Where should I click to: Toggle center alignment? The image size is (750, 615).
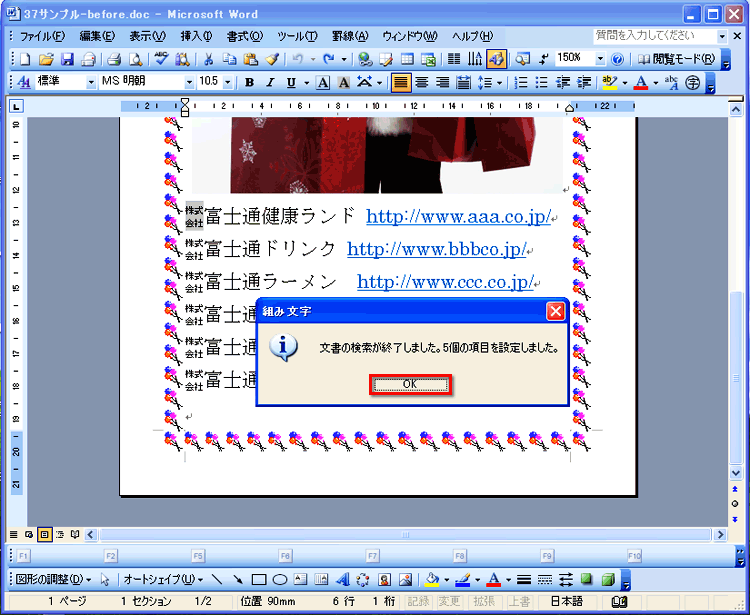[421, 82]
